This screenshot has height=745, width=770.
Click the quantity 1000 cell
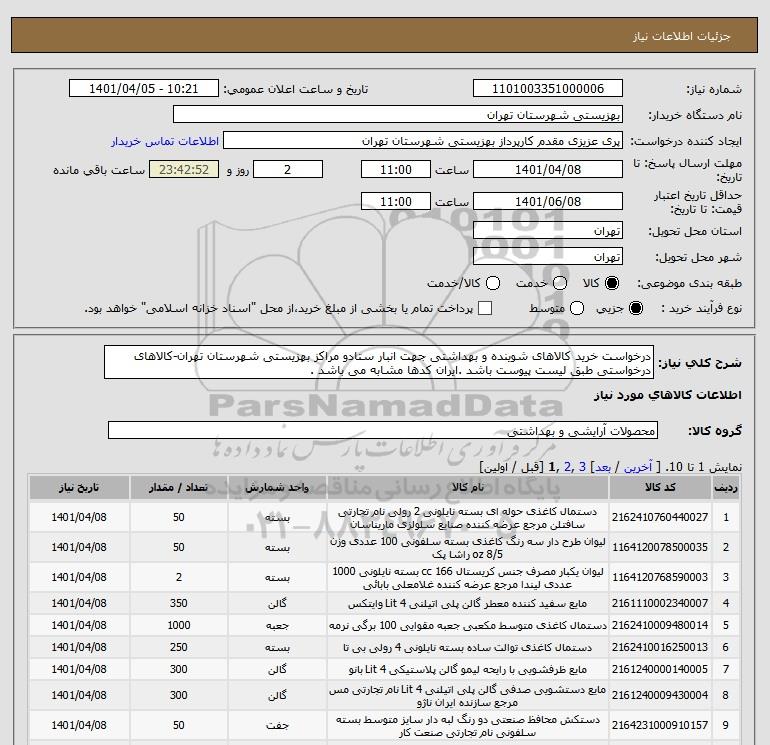point(179,625)
